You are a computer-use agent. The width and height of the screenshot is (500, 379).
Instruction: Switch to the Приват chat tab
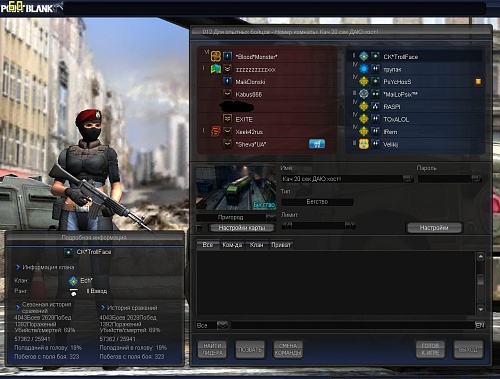281,245
